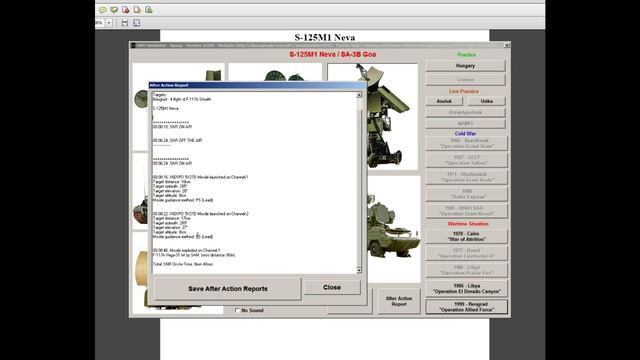Click the blue 'Cold War' section label
The image size is (640, 360).
pyautogui.click(x=465, y=133)
